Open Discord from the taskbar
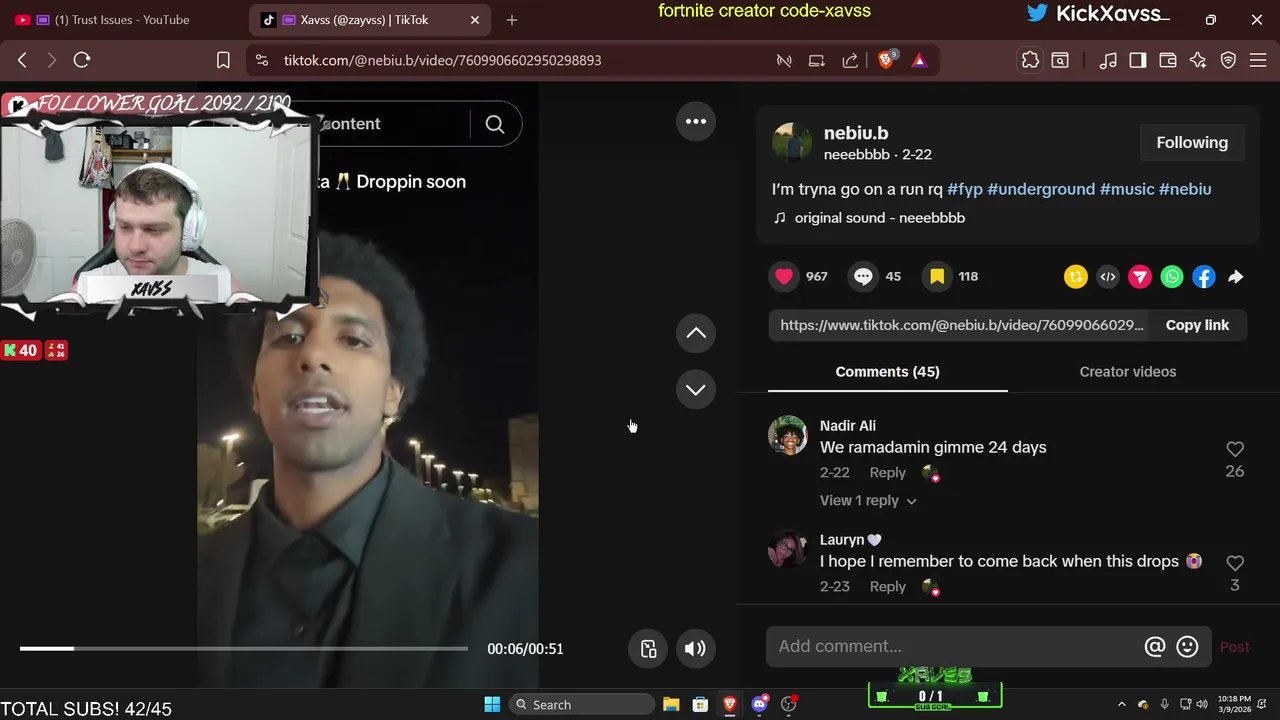The width and height of the screenshot is (1280, 720). (x=759, y=705)
